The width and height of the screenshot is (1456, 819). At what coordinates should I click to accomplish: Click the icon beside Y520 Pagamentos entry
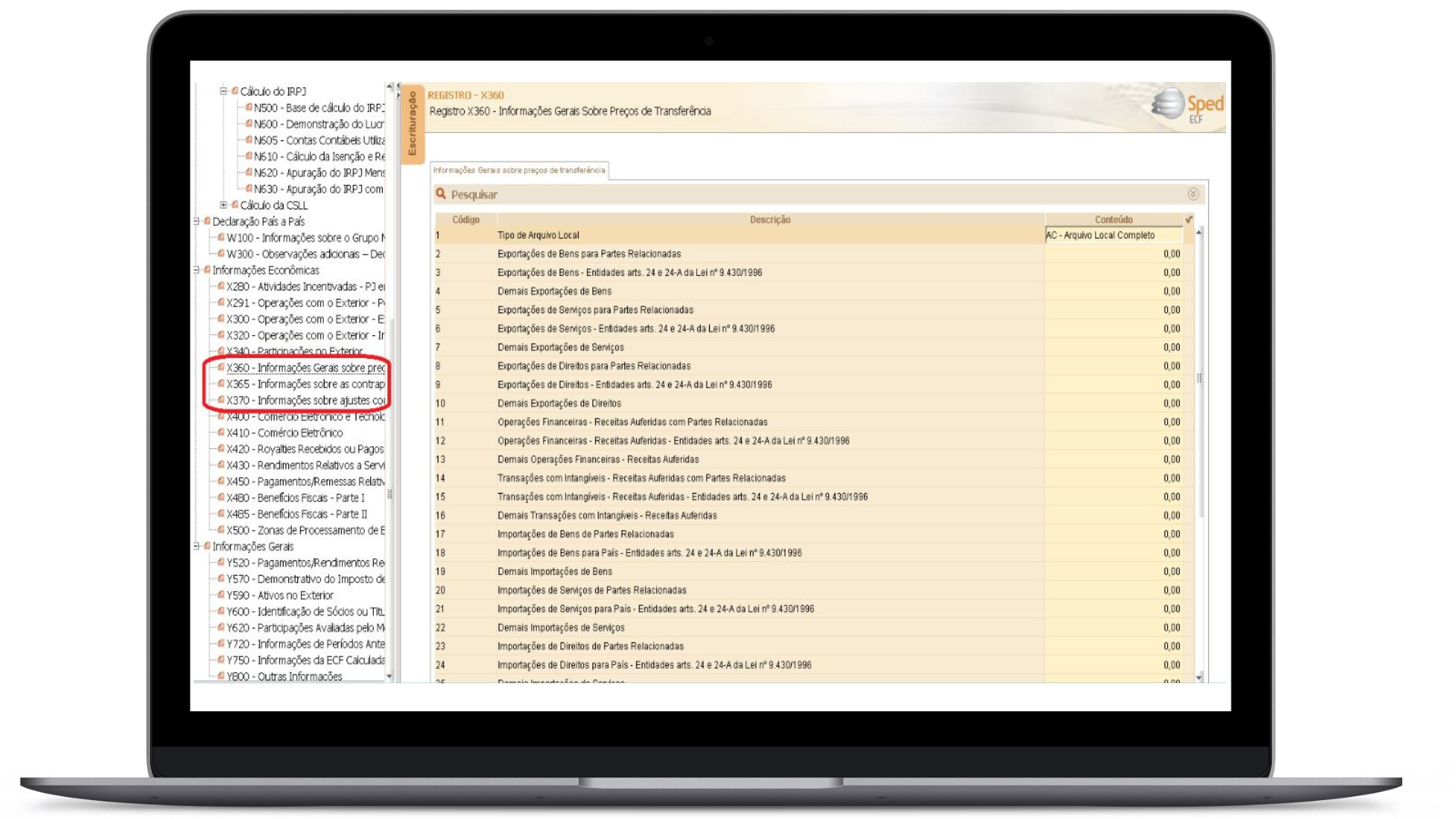click(x=221, y=563)
